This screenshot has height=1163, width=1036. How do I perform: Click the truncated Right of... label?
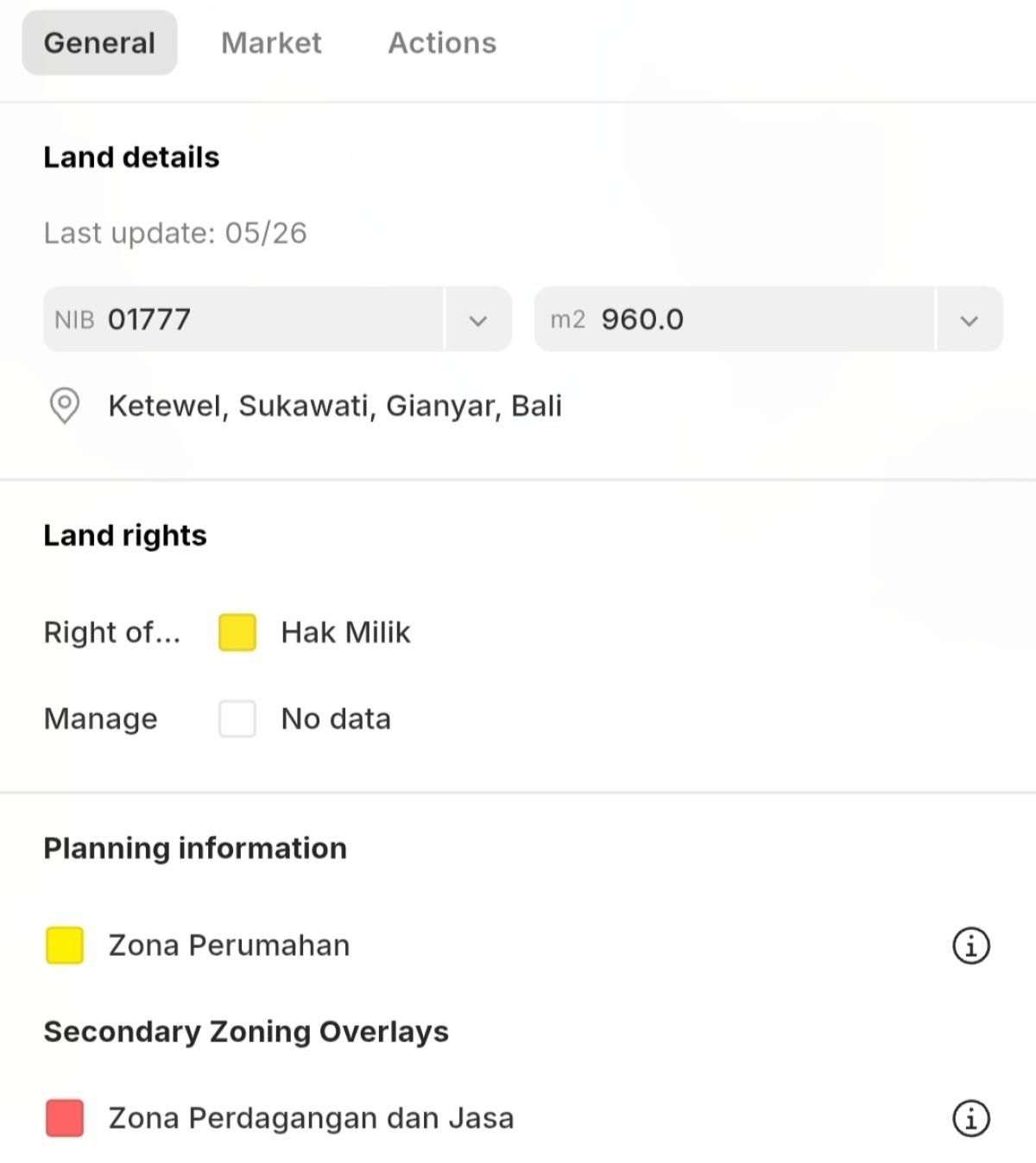point(112,632)
